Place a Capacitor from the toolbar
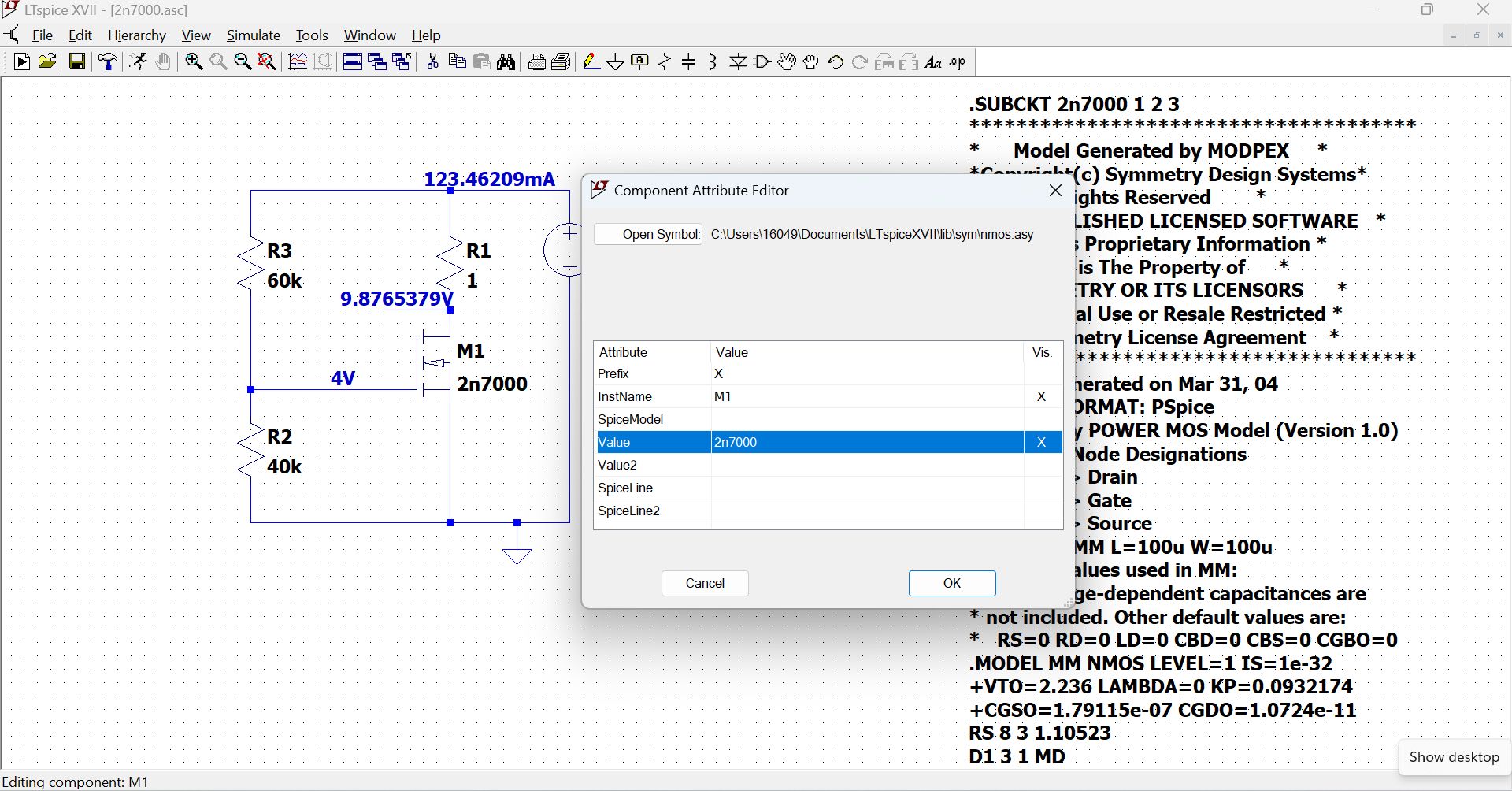This screenshot has height=791, width=1512. [688, 62]
